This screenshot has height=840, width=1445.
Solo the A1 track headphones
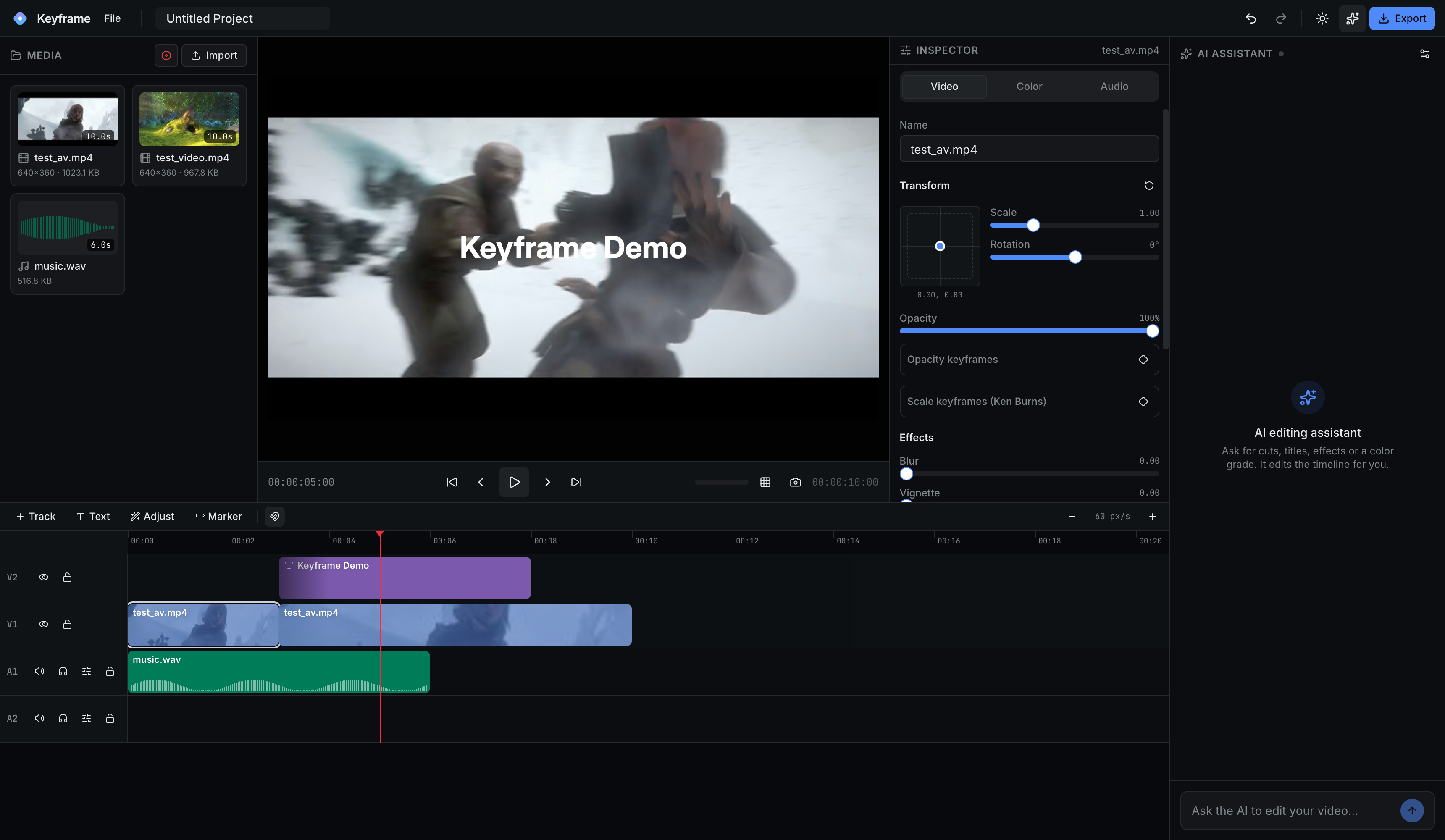click(x=63, y=672)
